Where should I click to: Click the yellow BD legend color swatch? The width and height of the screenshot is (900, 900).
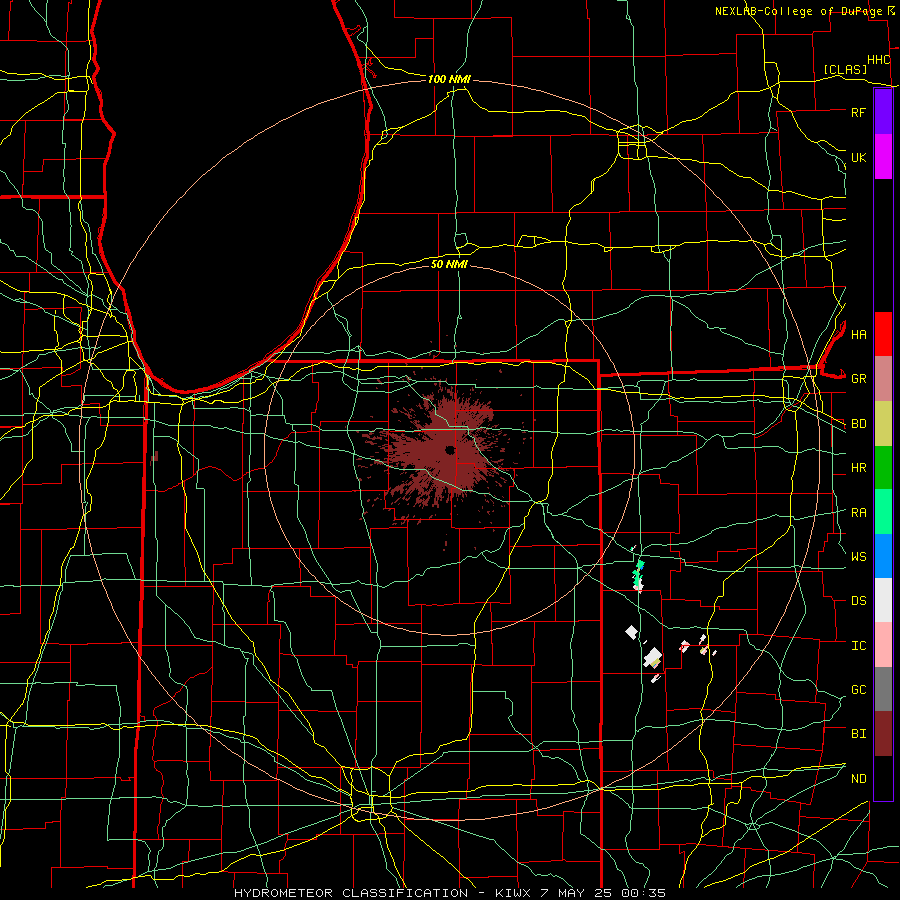883,424
